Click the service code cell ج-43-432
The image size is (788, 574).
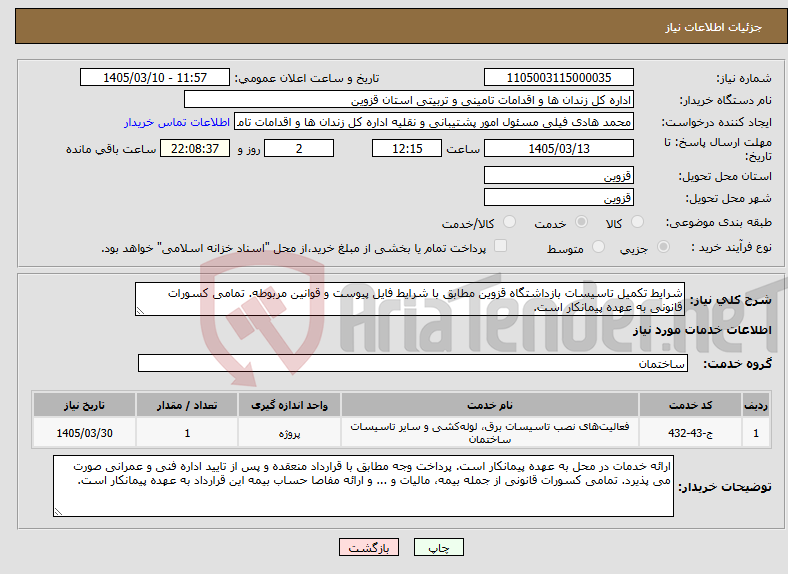point(691,432)
